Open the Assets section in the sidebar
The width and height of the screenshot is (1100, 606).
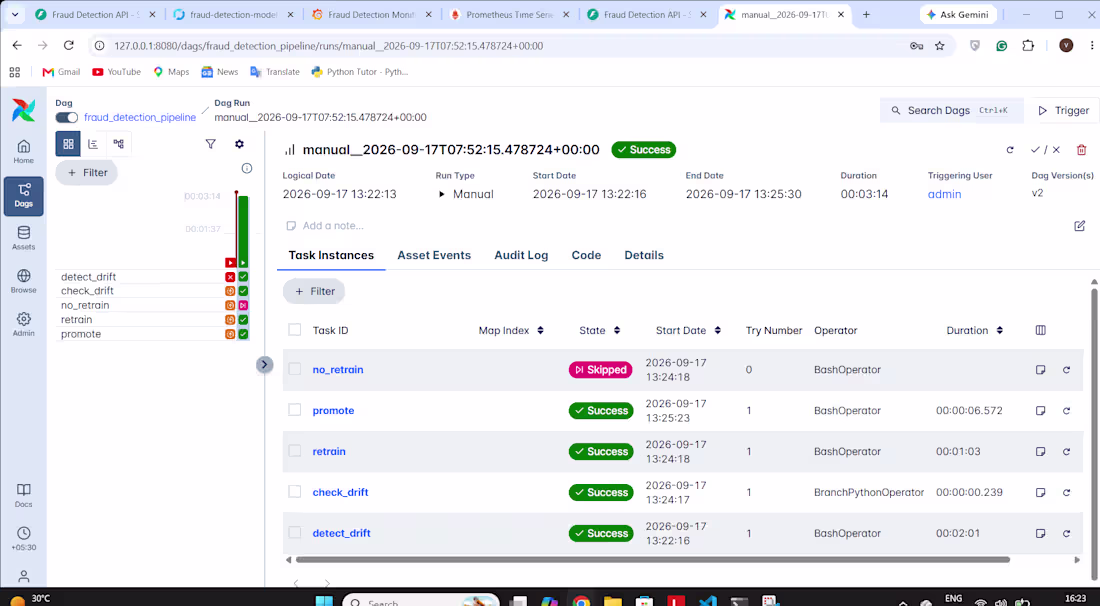(23, 238)
